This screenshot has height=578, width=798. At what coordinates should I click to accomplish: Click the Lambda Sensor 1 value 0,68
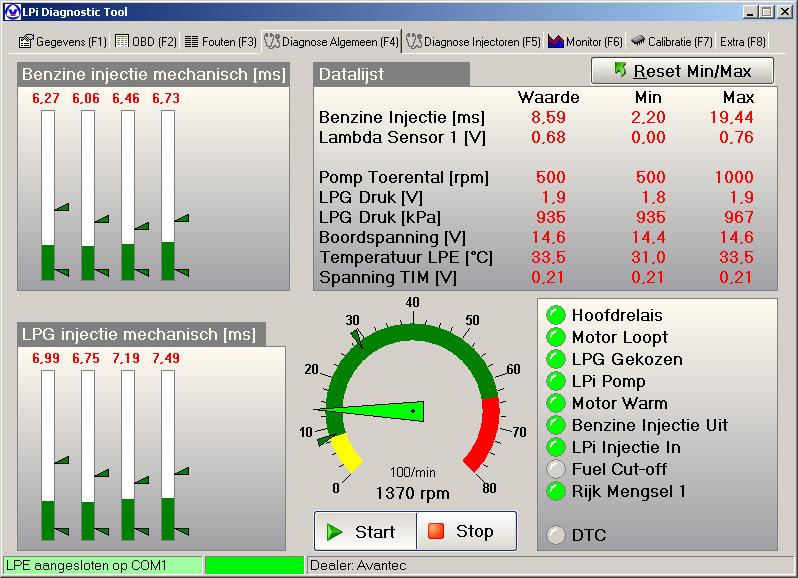click(548, 137)
